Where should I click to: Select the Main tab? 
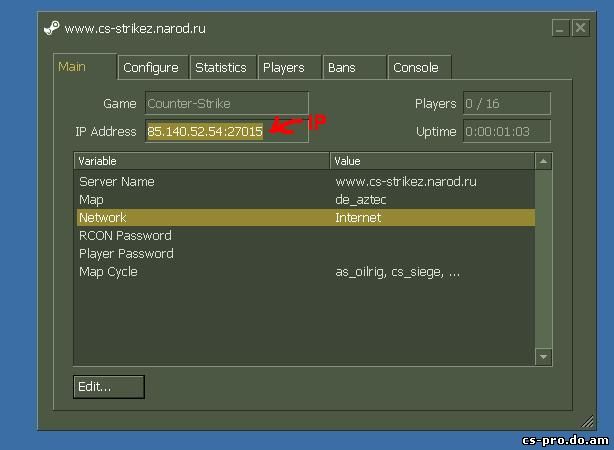pyautogui.click(x=72, y=67)
